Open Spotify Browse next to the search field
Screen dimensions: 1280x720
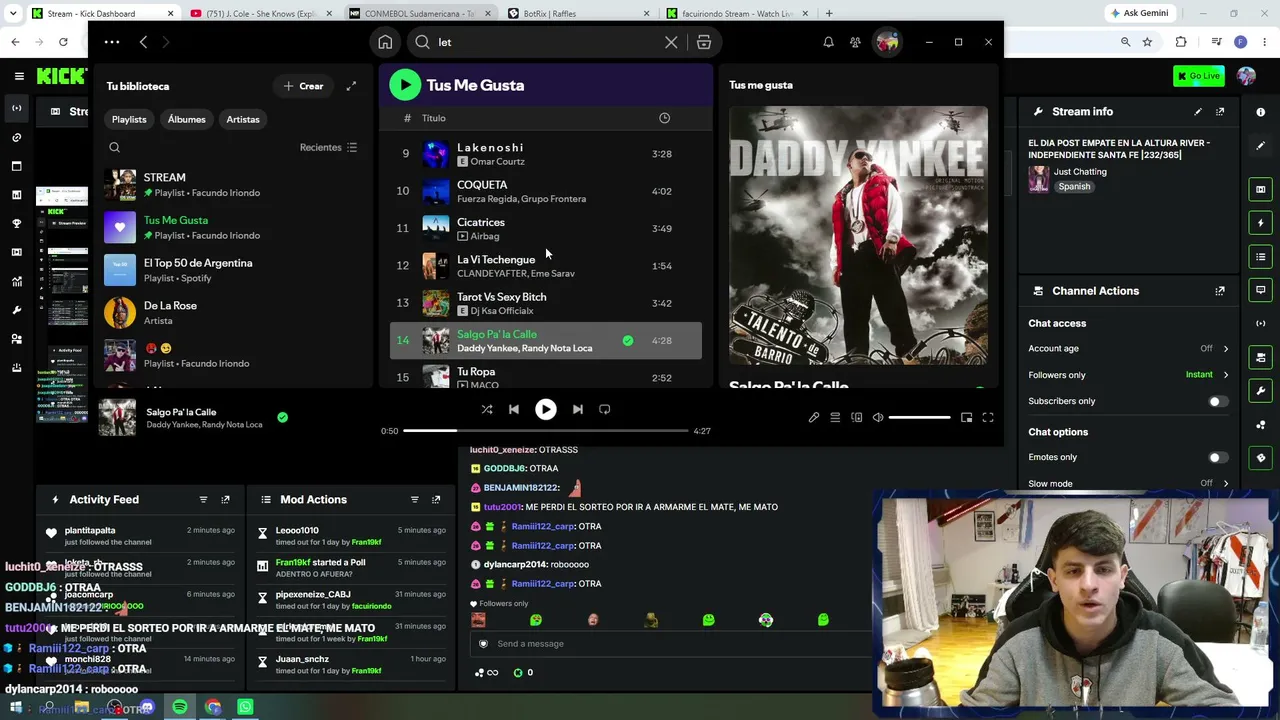(x=704, y=42)
